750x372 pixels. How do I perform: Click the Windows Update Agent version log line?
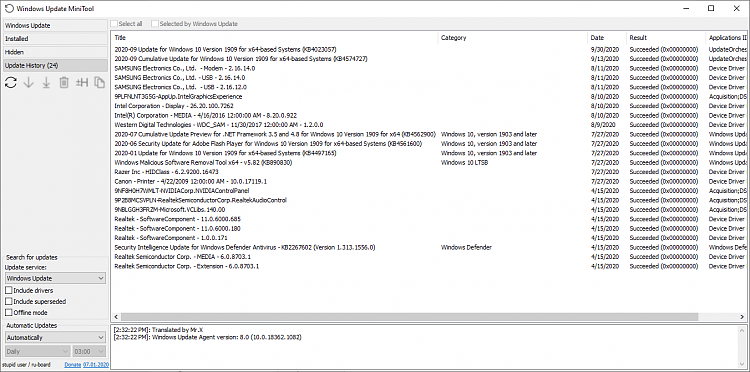point(209,338)
